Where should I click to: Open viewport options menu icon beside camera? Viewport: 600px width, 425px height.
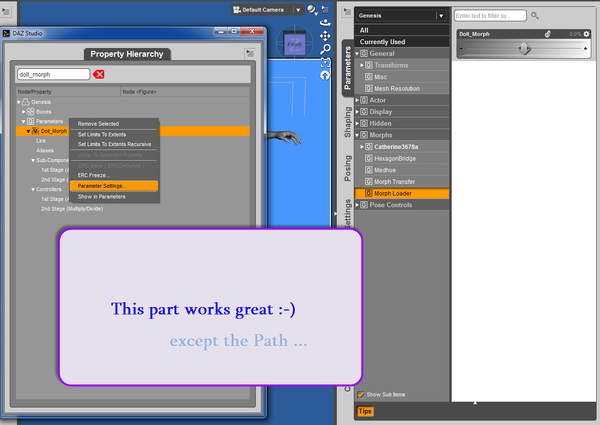(325, 9)
